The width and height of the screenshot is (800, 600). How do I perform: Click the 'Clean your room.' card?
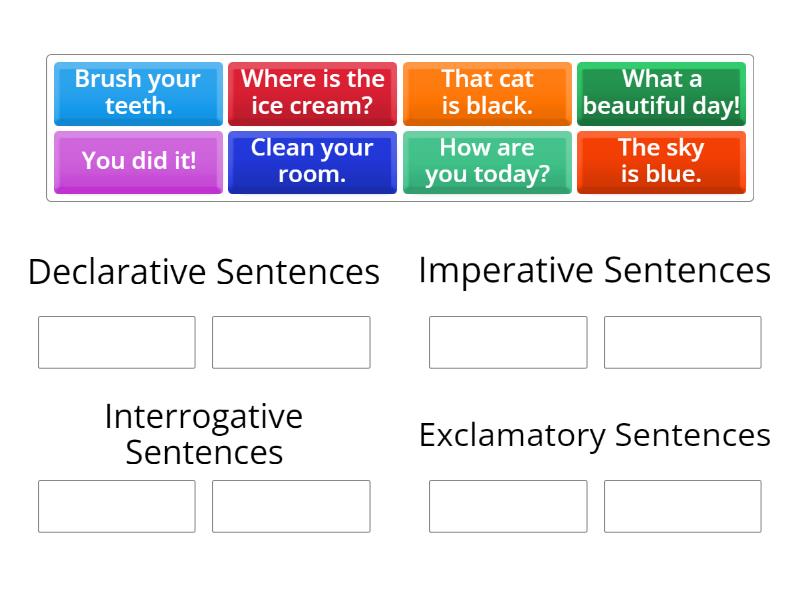tap(312, 162)
